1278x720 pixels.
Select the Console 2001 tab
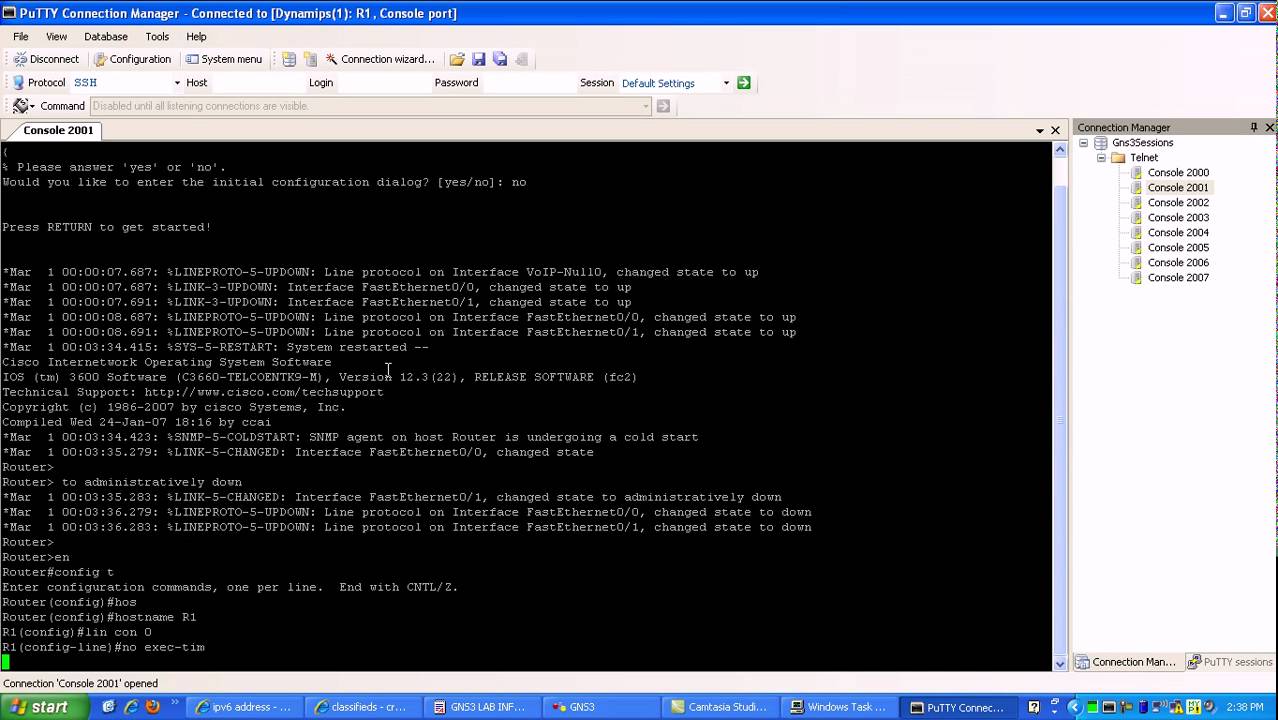point(58,130)
